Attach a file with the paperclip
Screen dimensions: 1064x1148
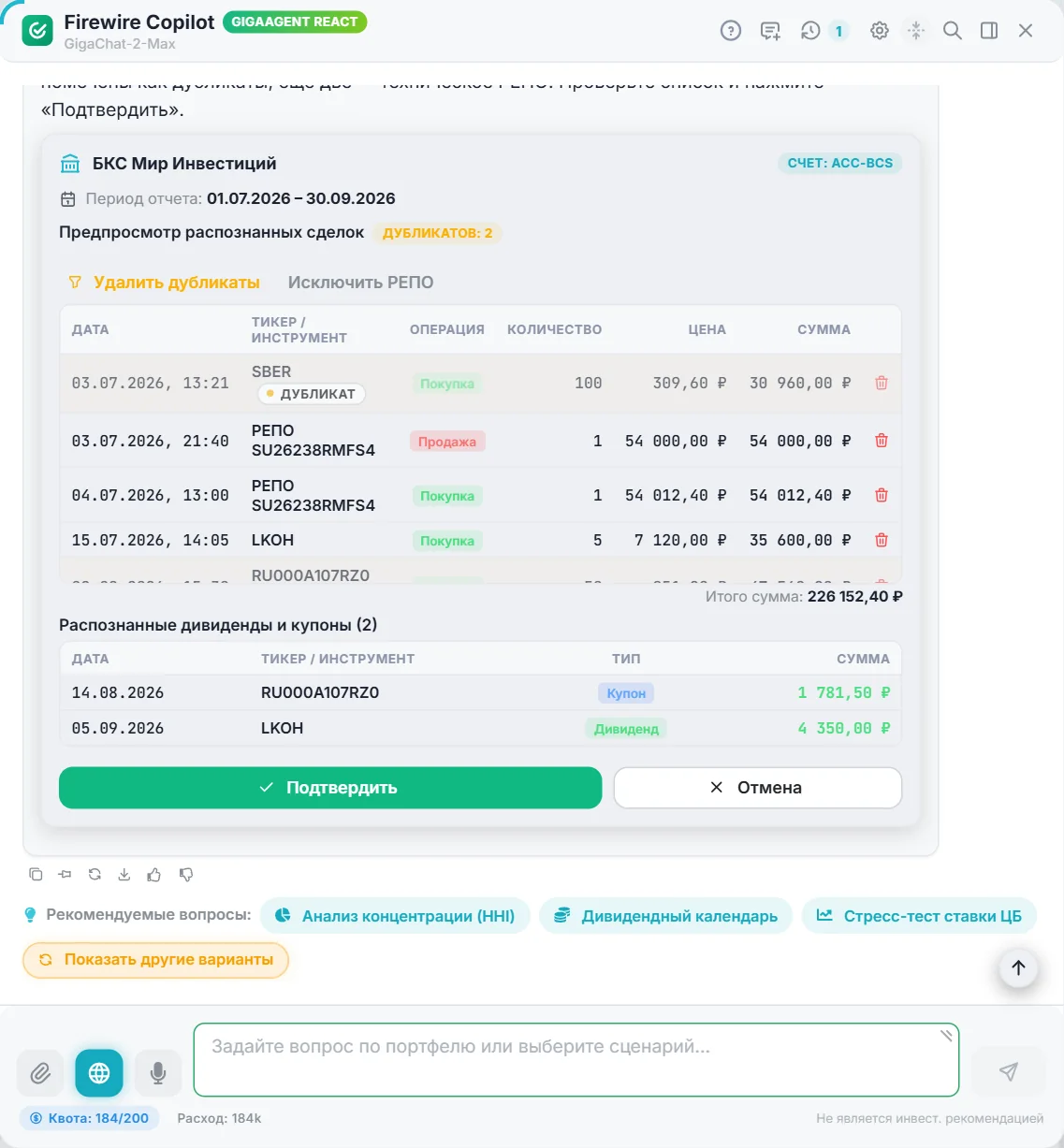[40, 1072]
